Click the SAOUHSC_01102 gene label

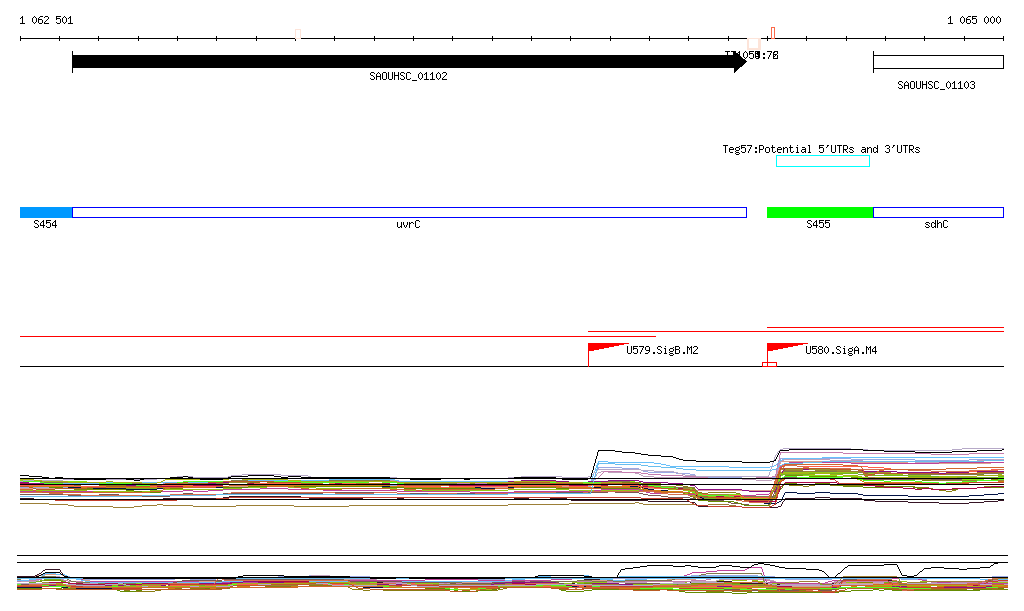(408, 76)
